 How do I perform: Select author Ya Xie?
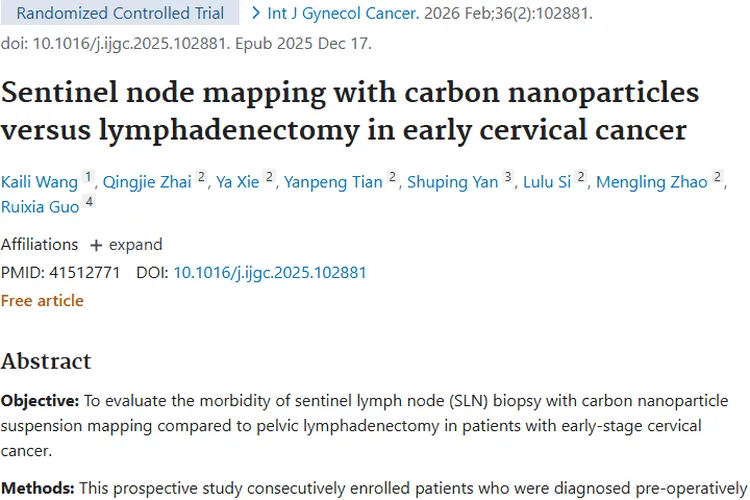coord(238,181)
